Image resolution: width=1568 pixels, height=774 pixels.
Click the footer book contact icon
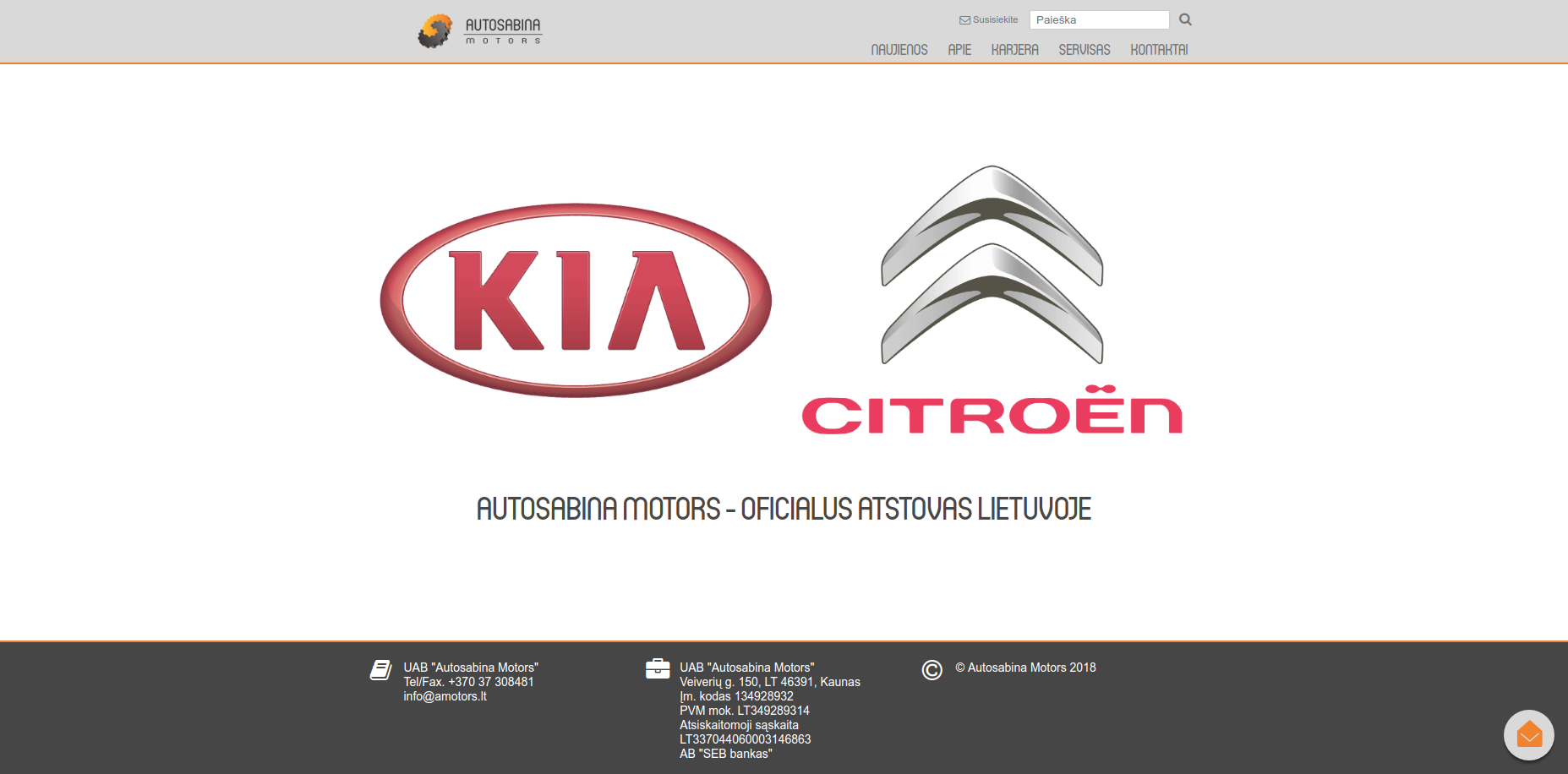point(380,670)
